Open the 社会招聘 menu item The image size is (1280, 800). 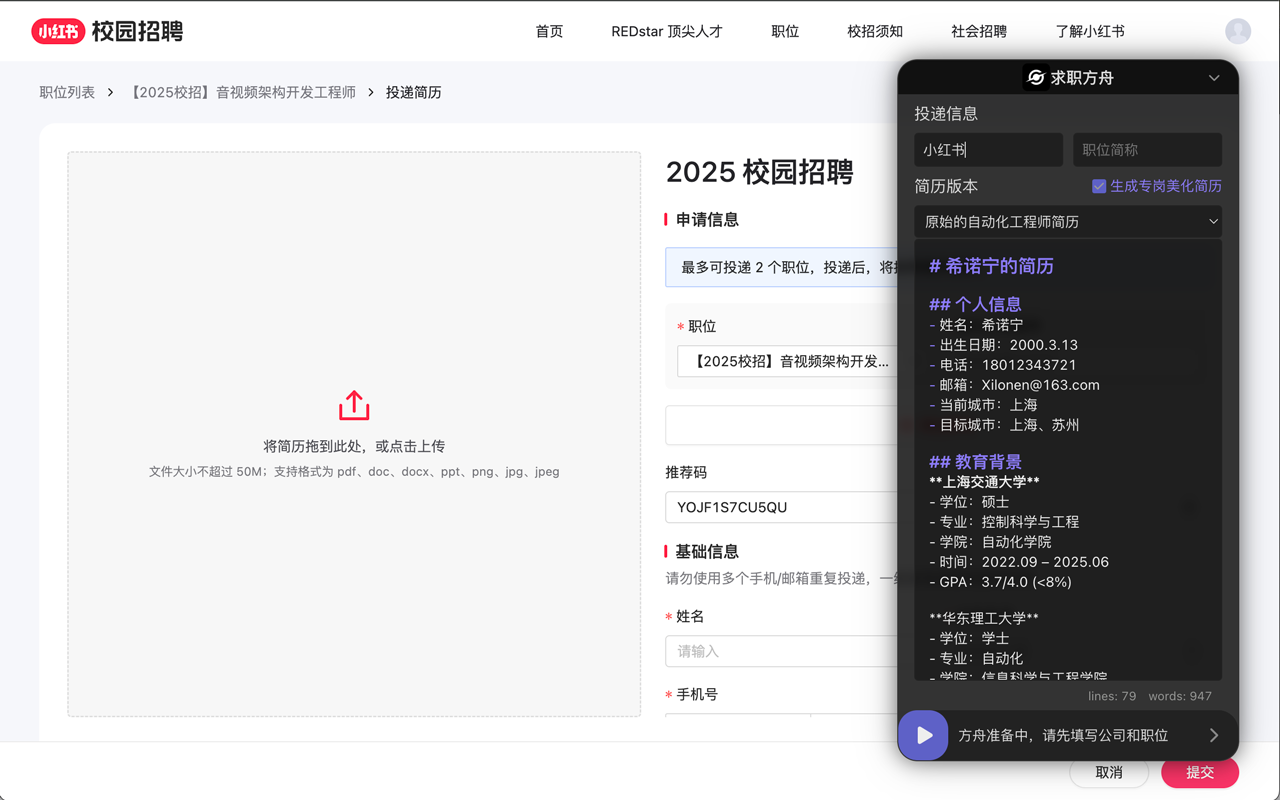point(979,31)
